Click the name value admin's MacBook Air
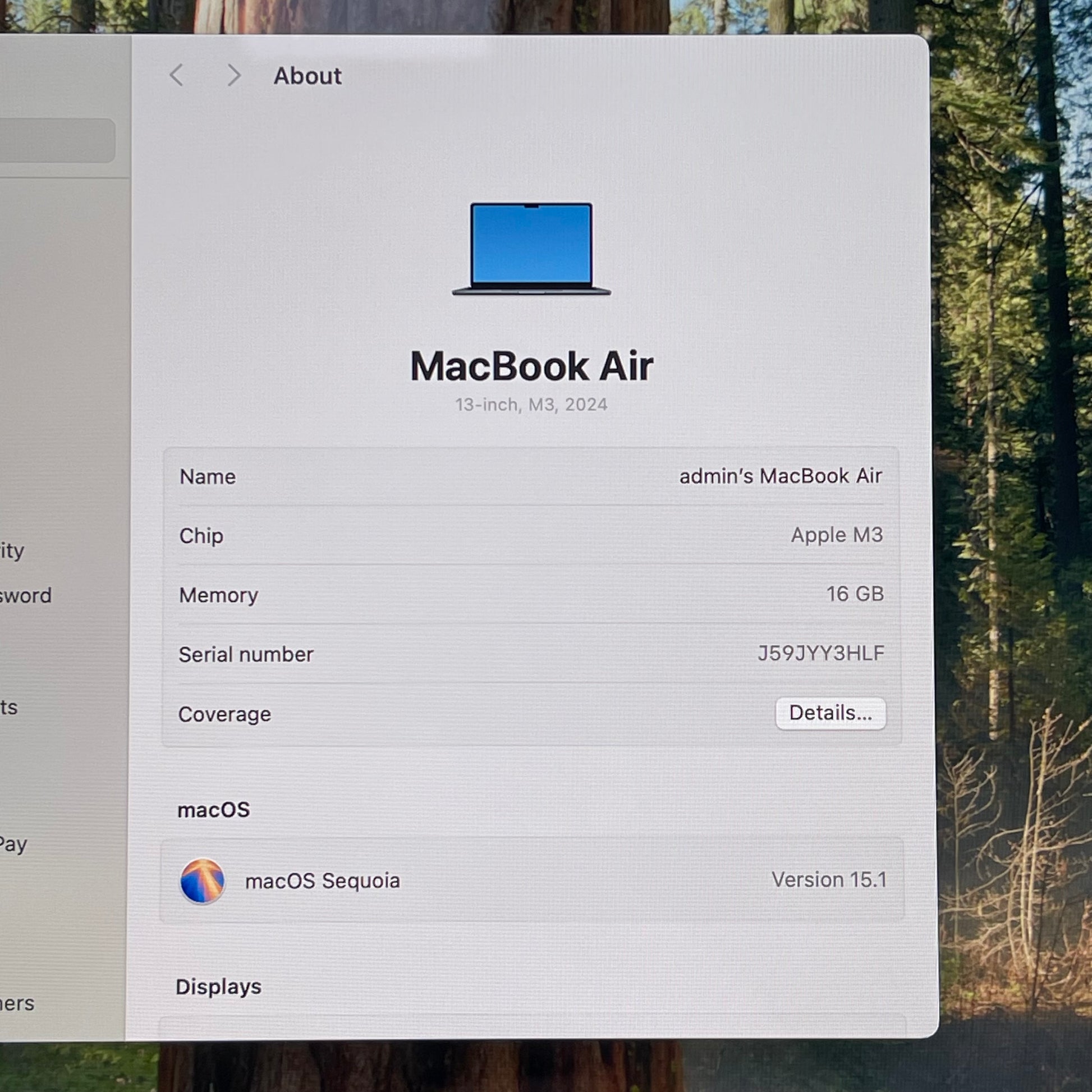Image resolution: width=1092 pixels, height=1092 pixels. point(781,476)
